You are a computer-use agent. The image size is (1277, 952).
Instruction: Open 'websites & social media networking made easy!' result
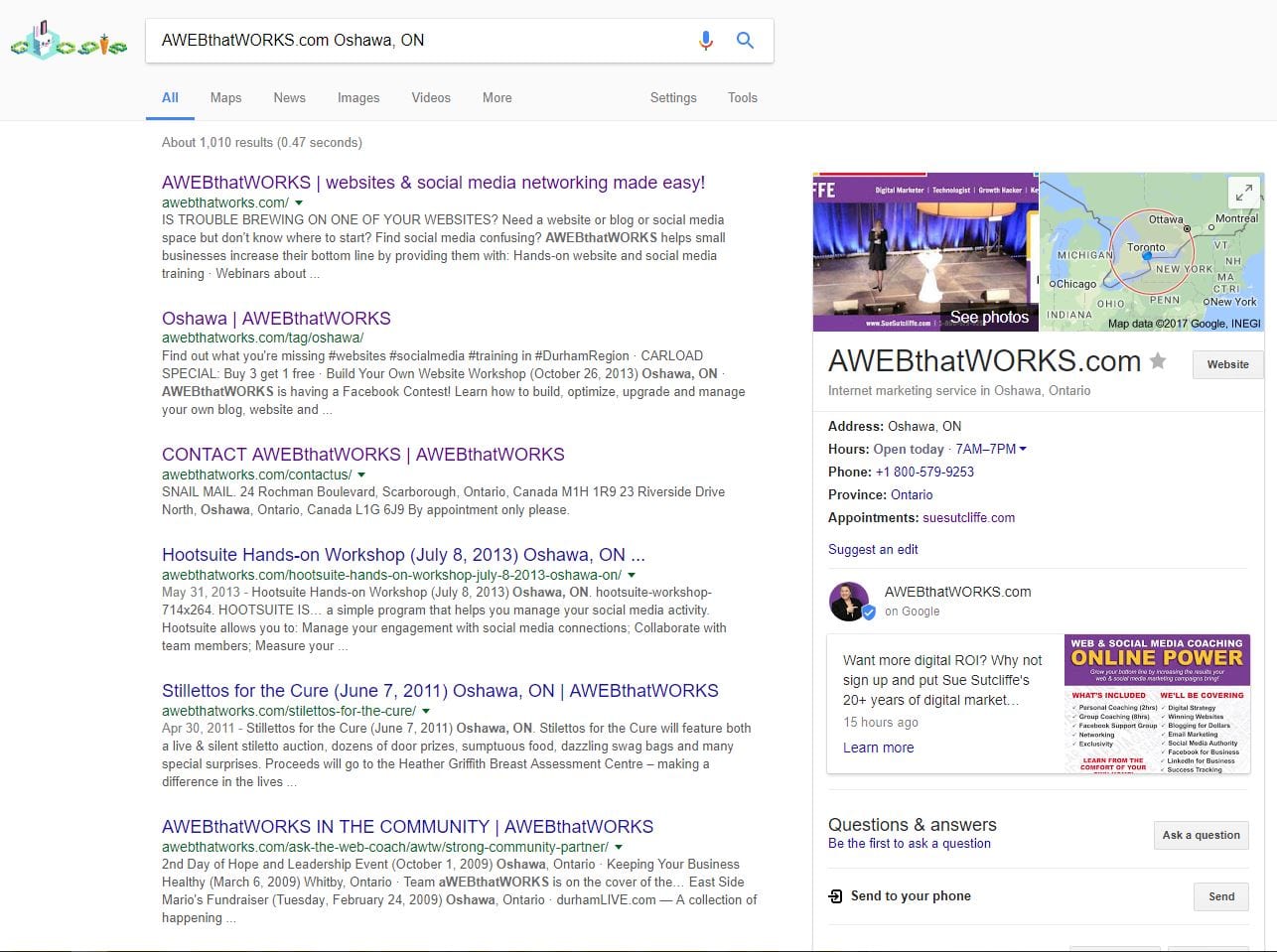[x=433, y=183]
